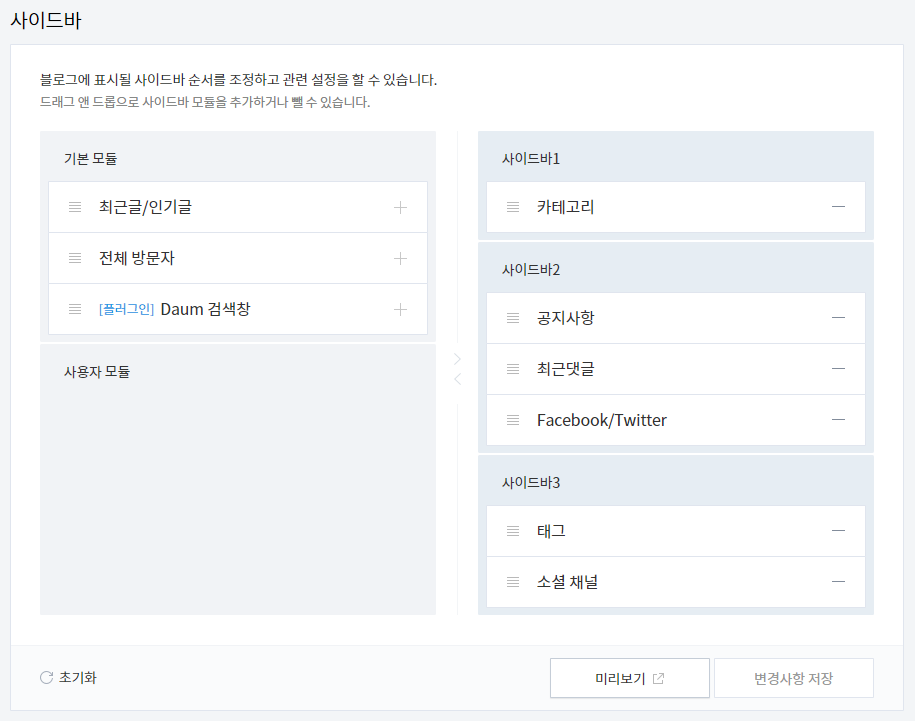Viewport: 915px width, 721px height.
Task: Open 미리보기 preview
Action: tap(630, 678)
